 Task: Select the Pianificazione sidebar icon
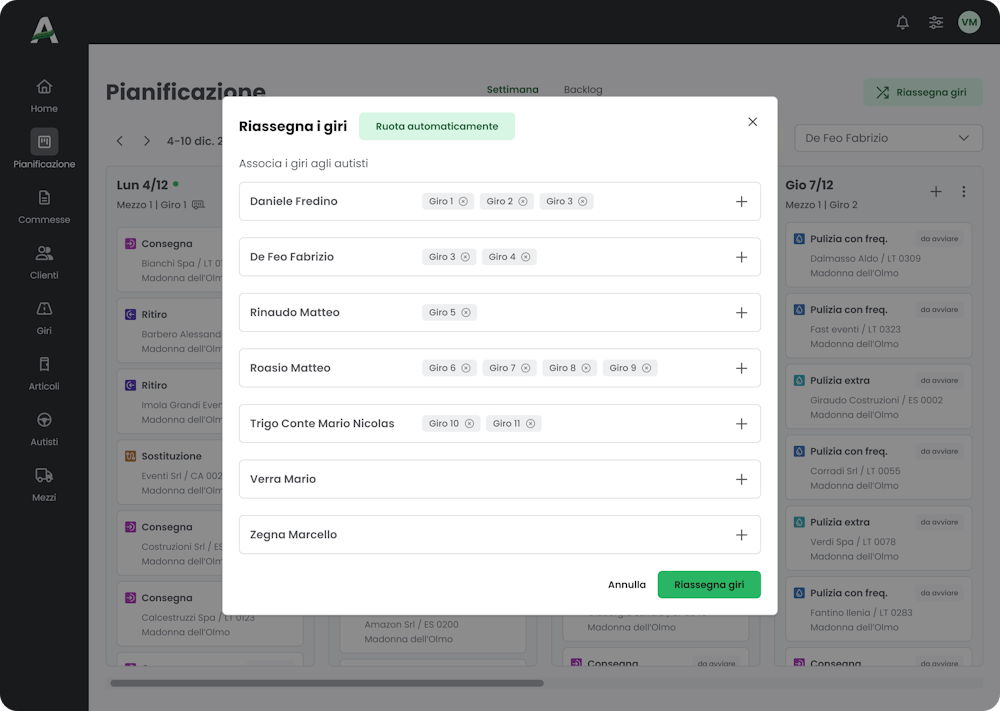coord(43,148)
